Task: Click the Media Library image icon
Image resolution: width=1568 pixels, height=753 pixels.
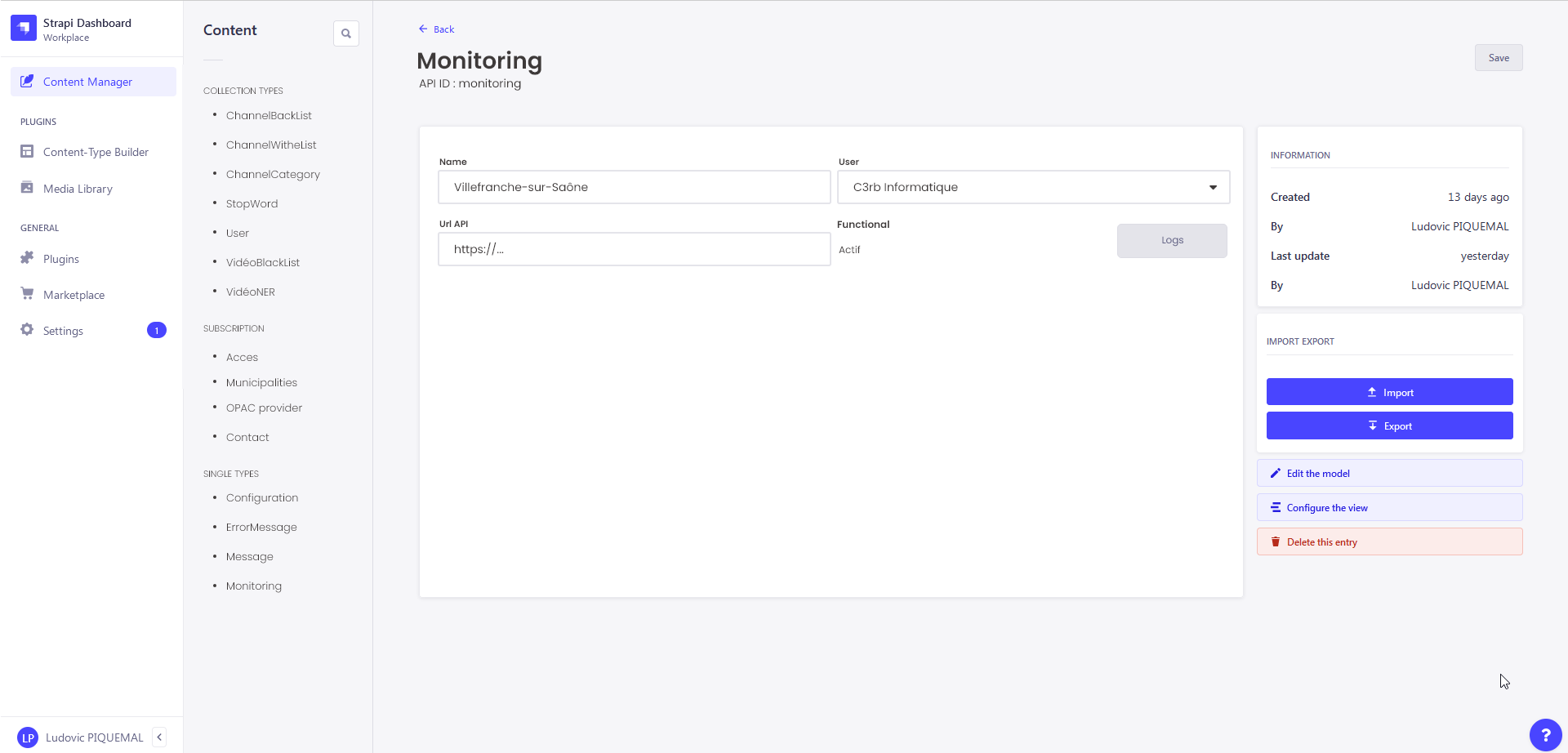Action: click(x=27, y=188)
